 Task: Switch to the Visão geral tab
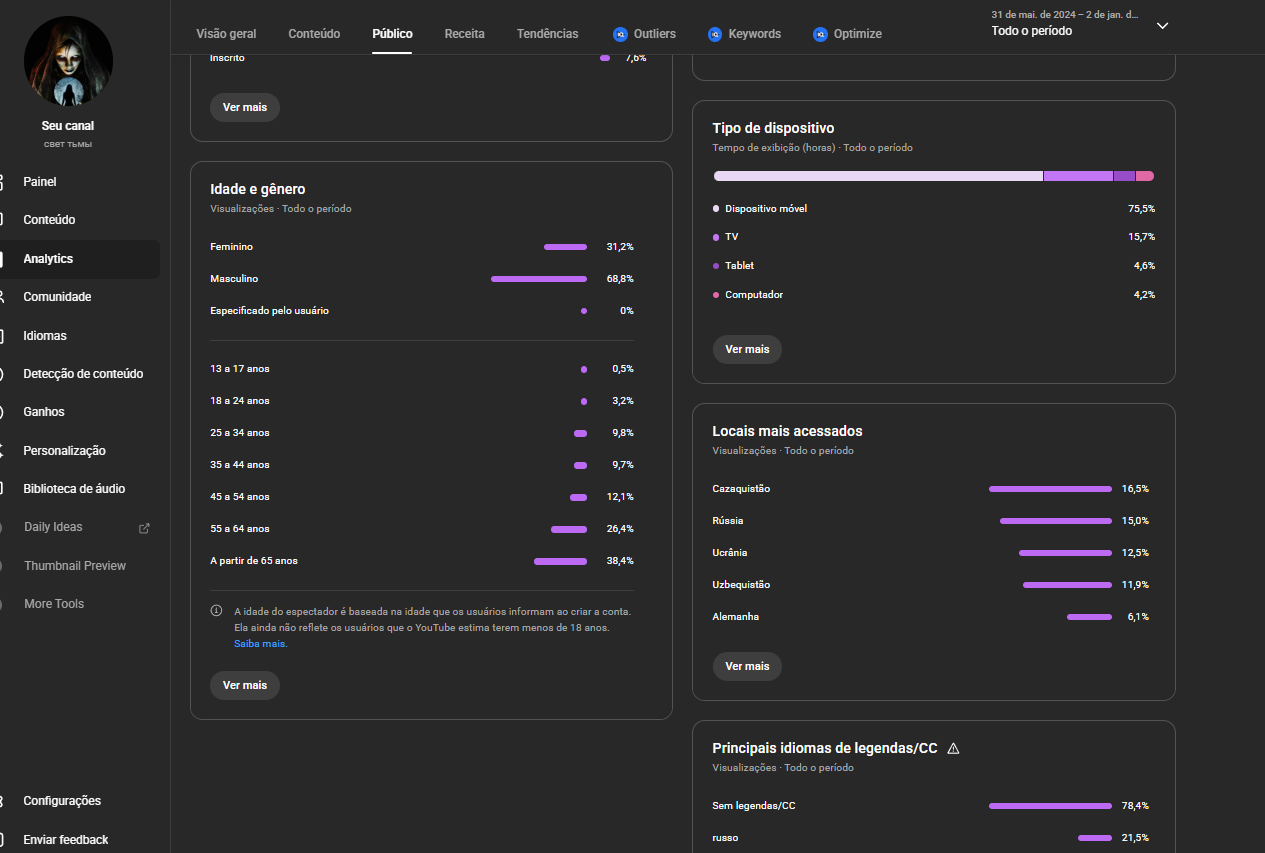click(x=226, y=34)
